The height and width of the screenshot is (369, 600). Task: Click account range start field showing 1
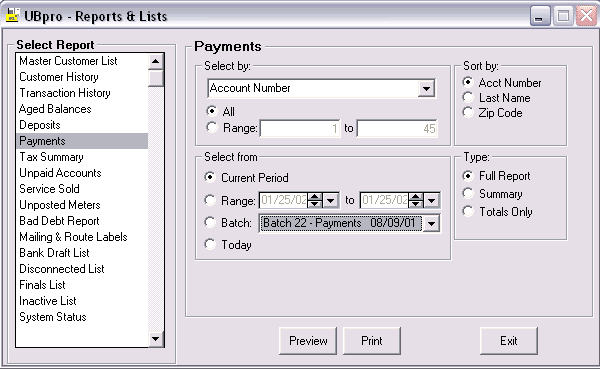(x=300, y=128)
